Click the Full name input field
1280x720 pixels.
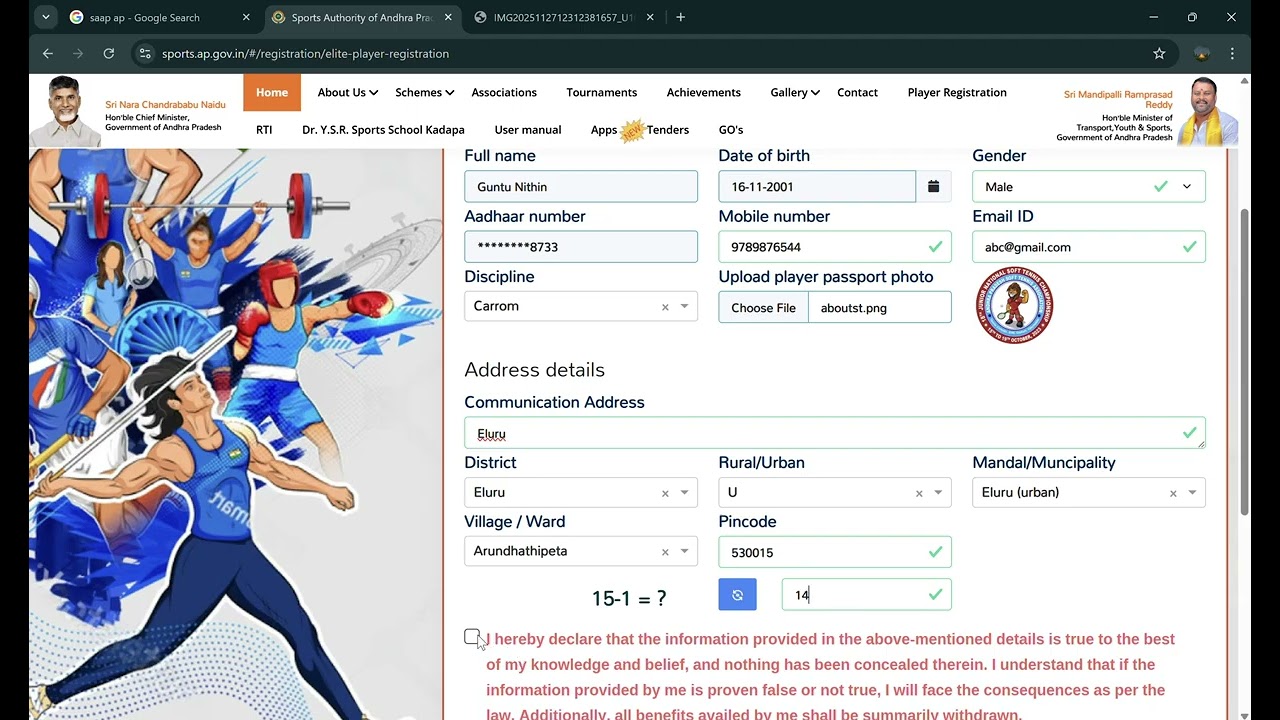581,186
